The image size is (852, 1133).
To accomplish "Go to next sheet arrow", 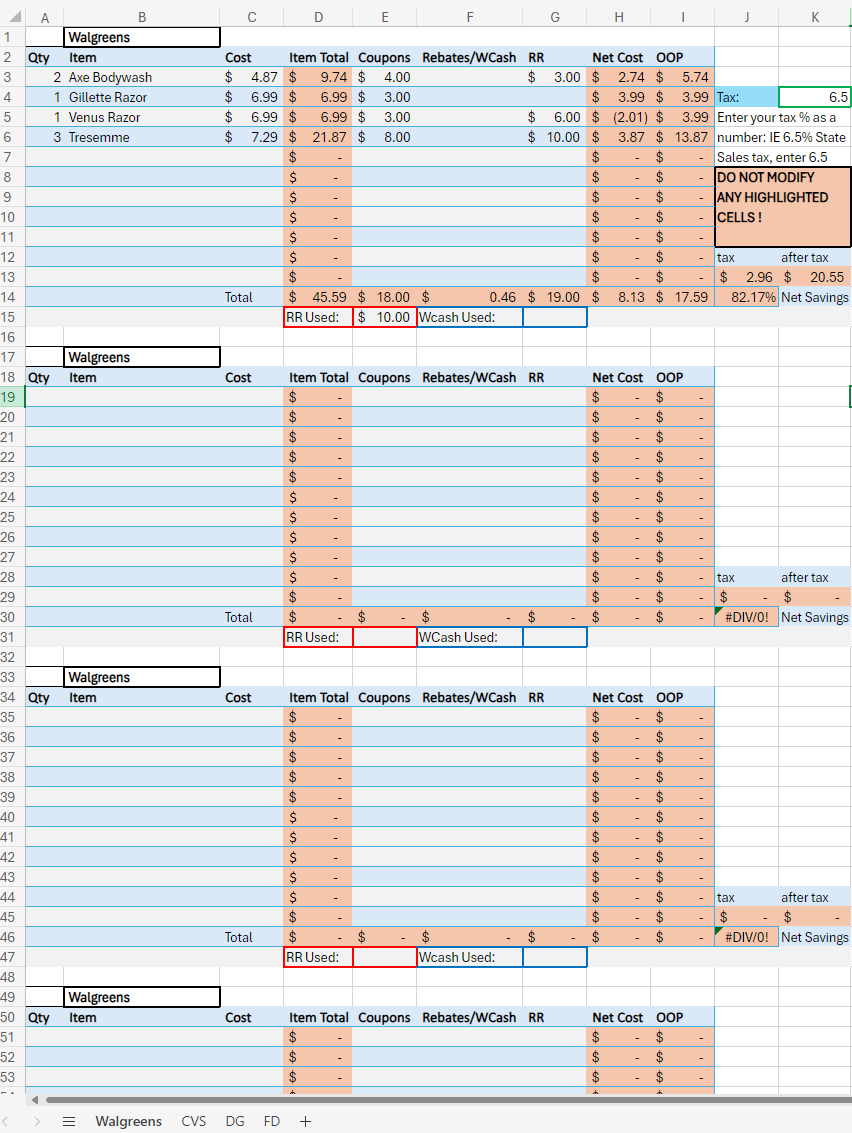I will tap(37, 1121).
